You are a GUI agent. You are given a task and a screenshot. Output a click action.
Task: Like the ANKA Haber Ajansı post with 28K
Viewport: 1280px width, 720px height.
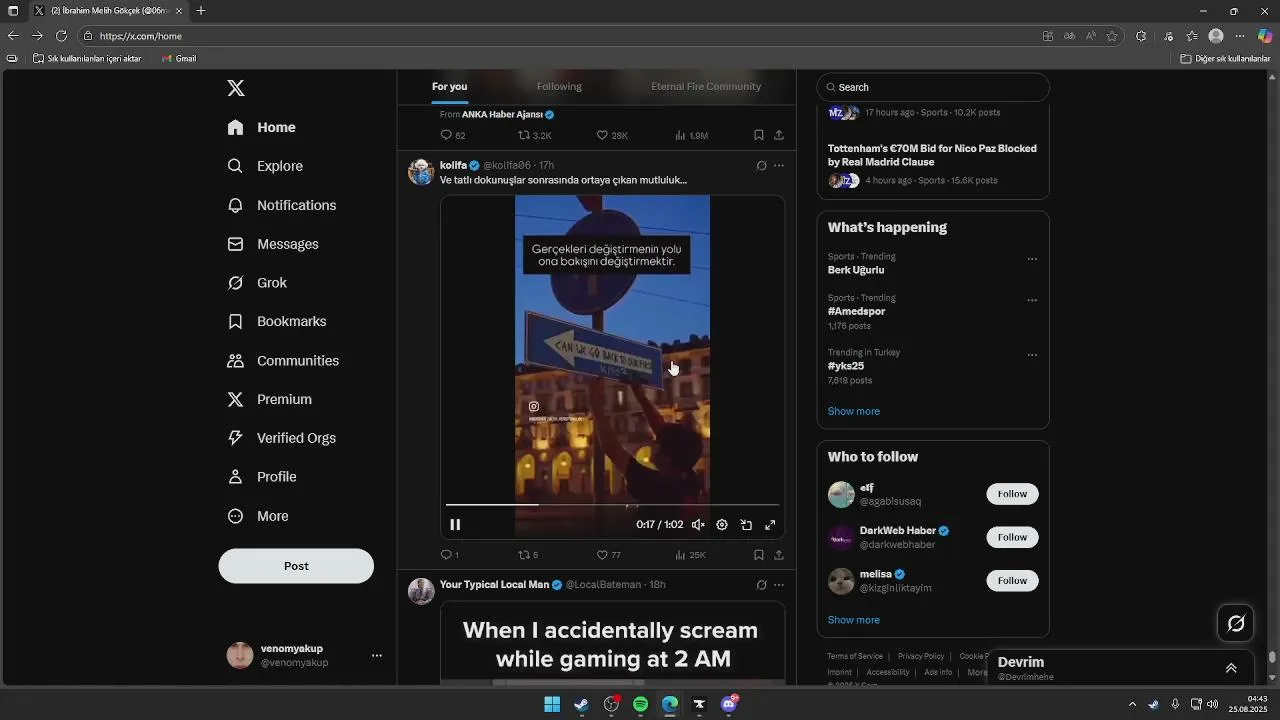(x=611, y=135)
